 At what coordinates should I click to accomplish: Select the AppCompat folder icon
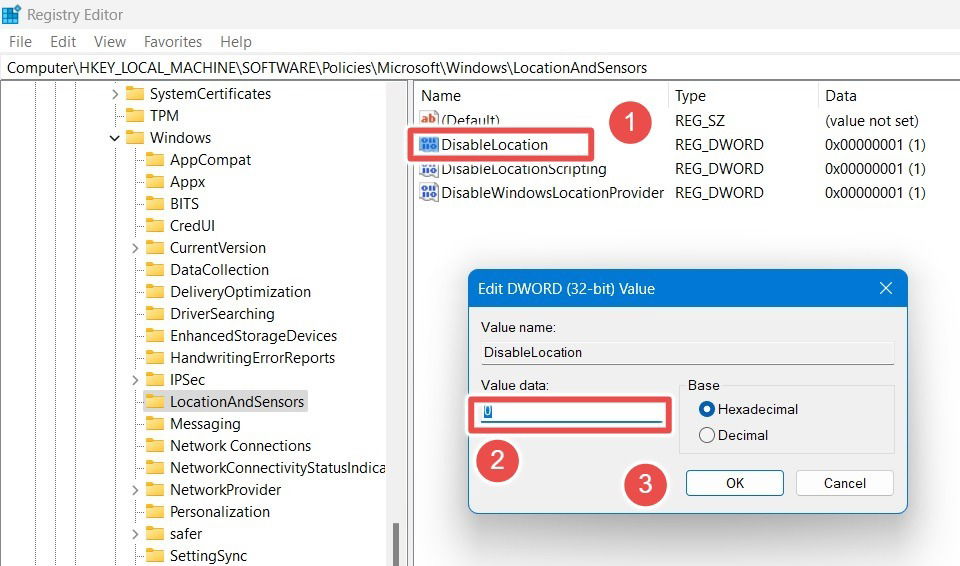click(155, 160)
